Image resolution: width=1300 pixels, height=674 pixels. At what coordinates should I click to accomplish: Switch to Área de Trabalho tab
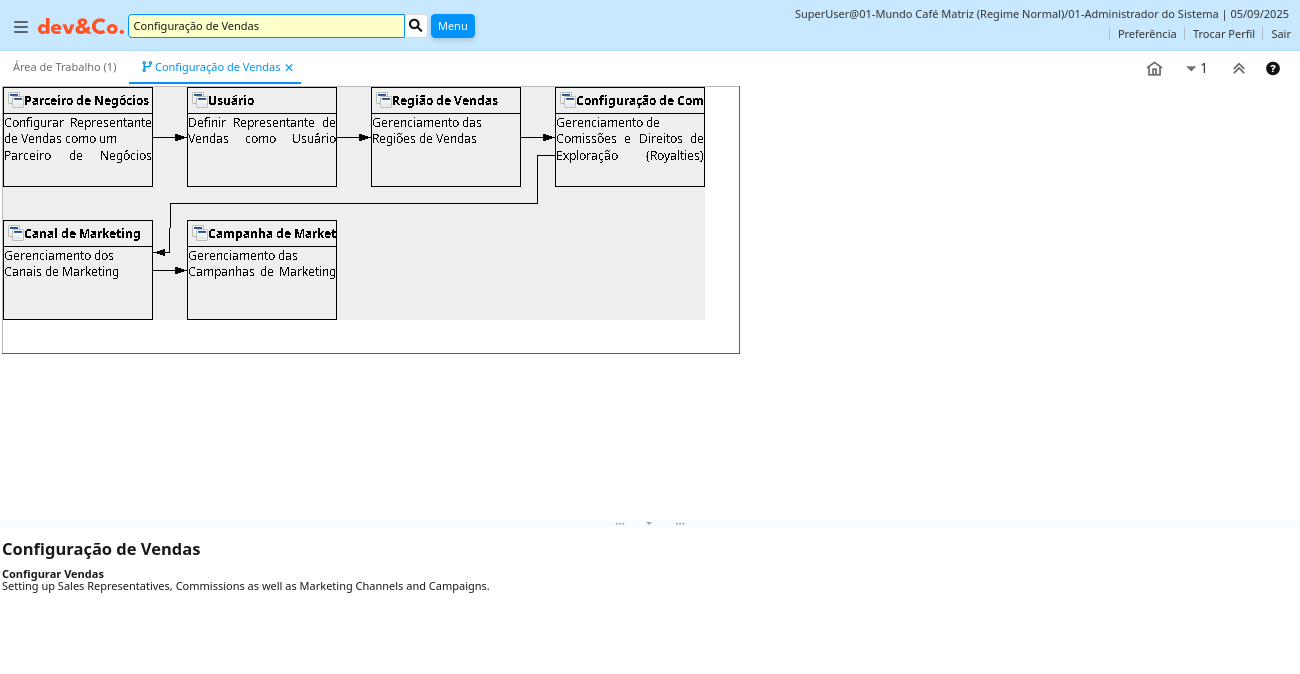tap(65, 67)
